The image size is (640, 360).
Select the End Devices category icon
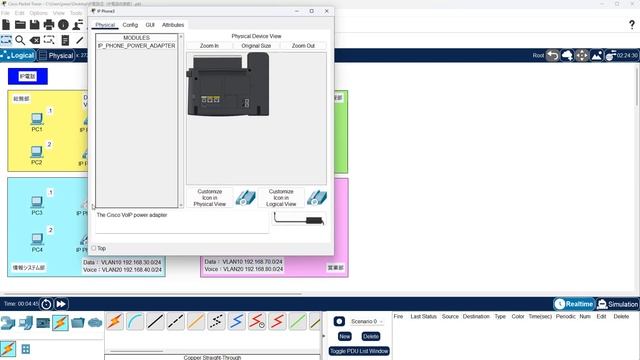(x=25, y=323)
